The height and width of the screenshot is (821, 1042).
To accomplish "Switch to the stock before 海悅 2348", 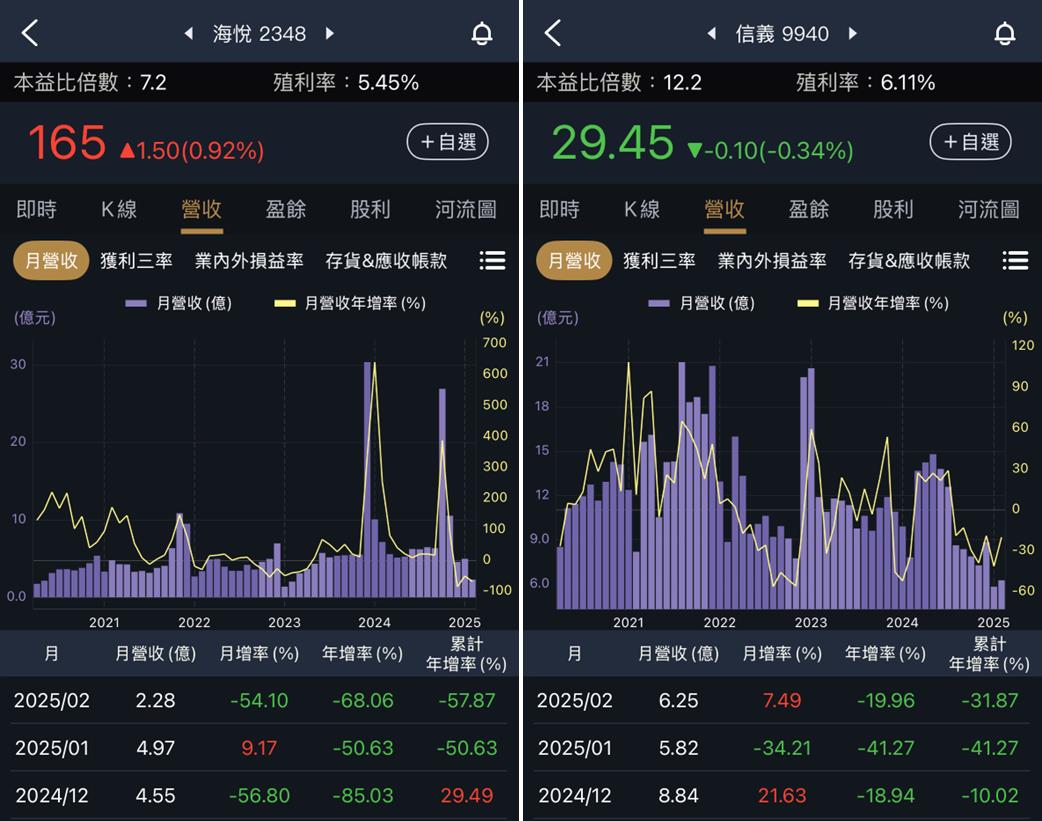I will point(189,33).
